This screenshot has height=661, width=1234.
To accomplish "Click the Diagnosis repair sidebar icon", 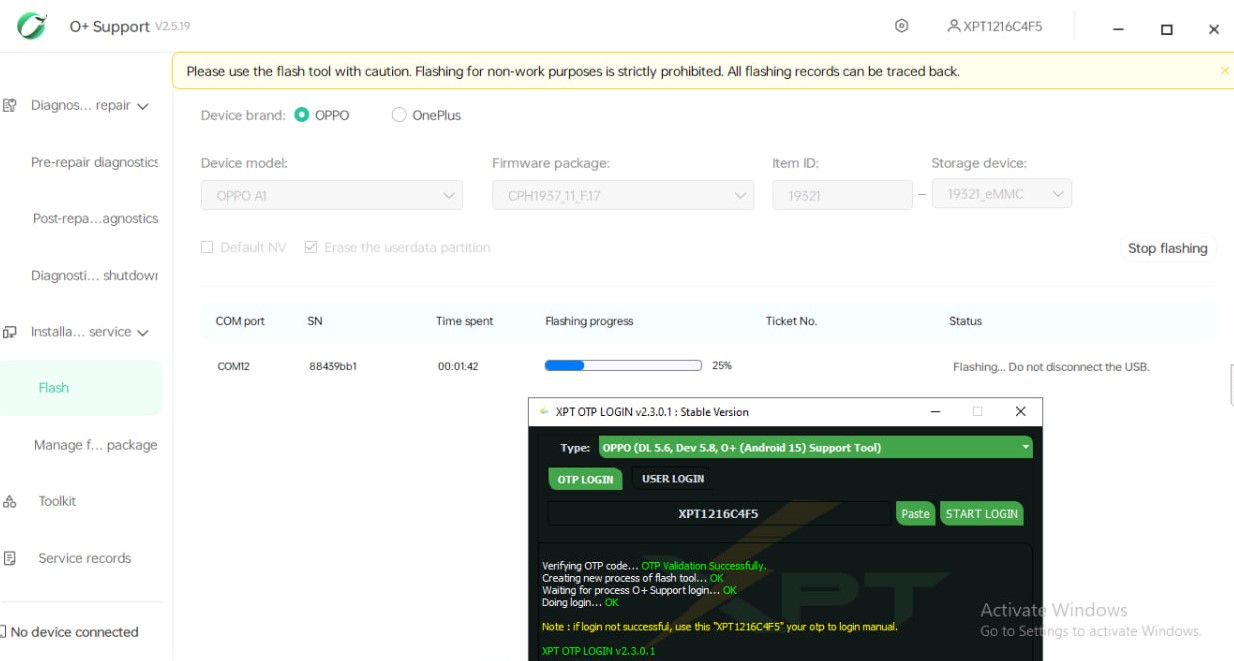I will pos(10,106).
